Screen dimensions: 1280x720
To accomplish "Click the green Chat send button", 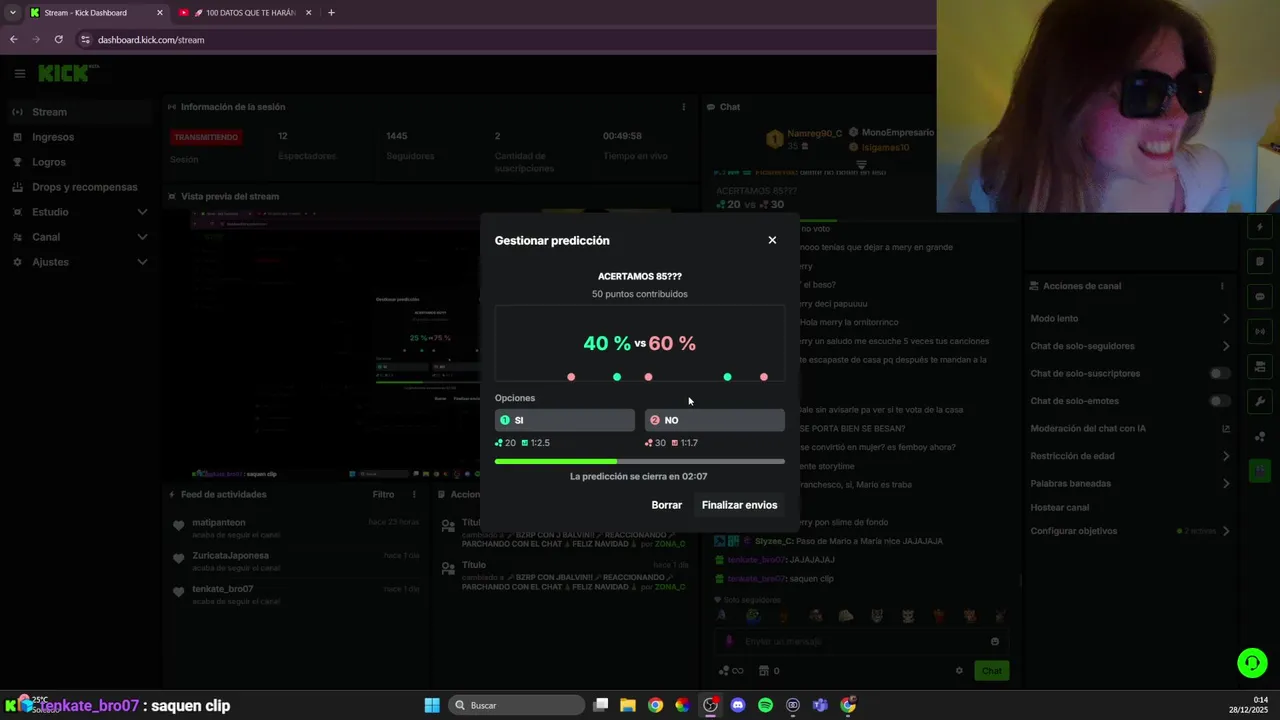I will pos(991,671).
